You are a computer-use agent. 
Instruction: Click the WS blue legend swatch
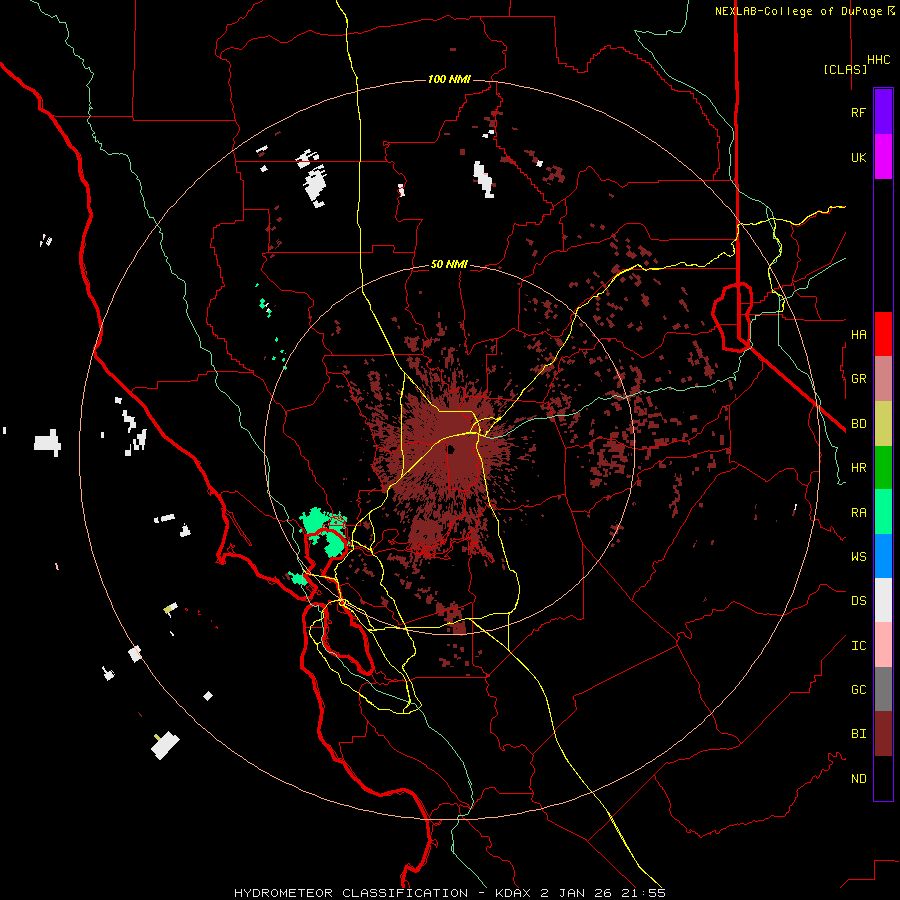[883, 556]
